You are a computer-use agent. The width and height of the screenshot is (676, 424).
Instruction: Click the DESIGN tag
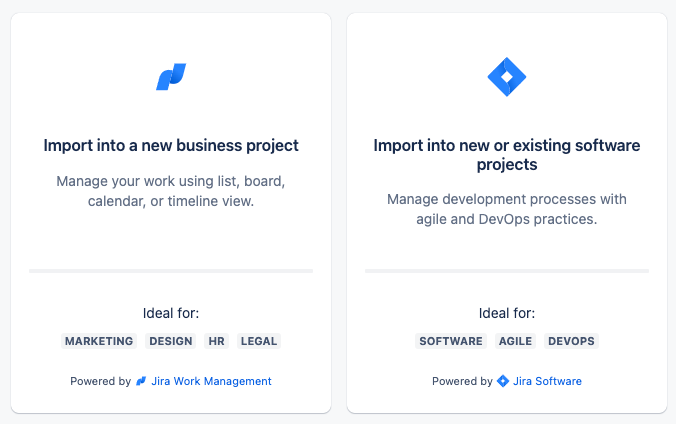[x=171, y=341]
